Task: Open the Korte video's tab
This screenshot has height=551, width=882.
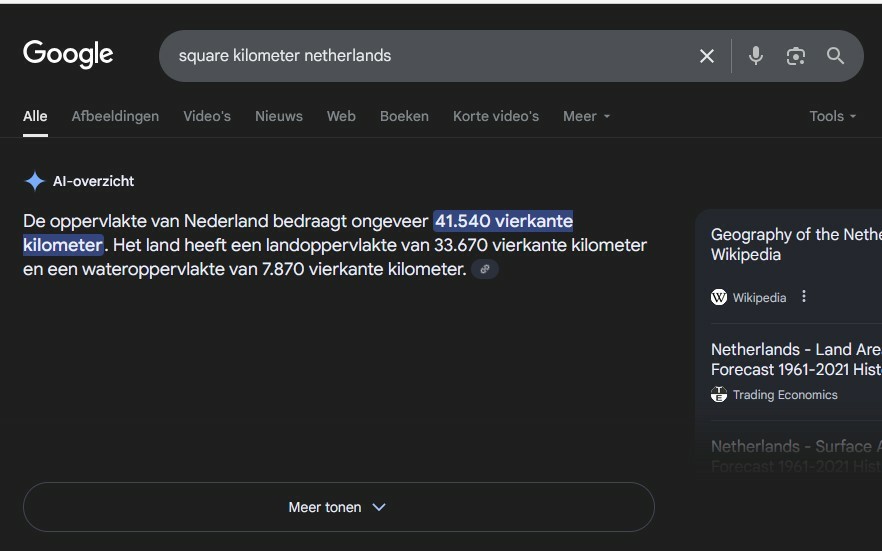Action: 496,116
